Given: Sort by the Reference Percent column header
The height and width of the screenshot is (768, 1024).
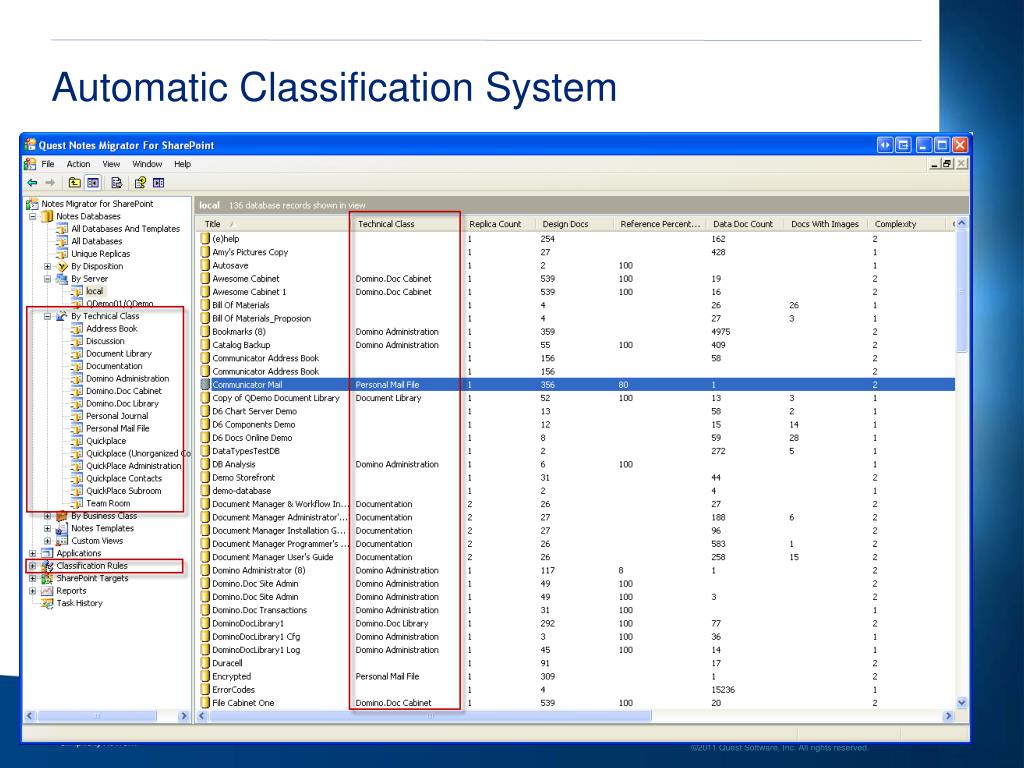Looking at the screenshot, I should coord(660,224).
